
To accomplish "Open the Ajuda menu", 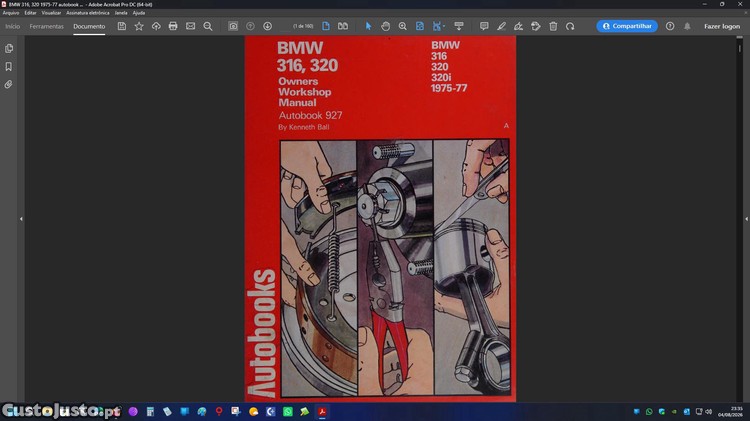I will pyautogui.click(x=139, y=13).
